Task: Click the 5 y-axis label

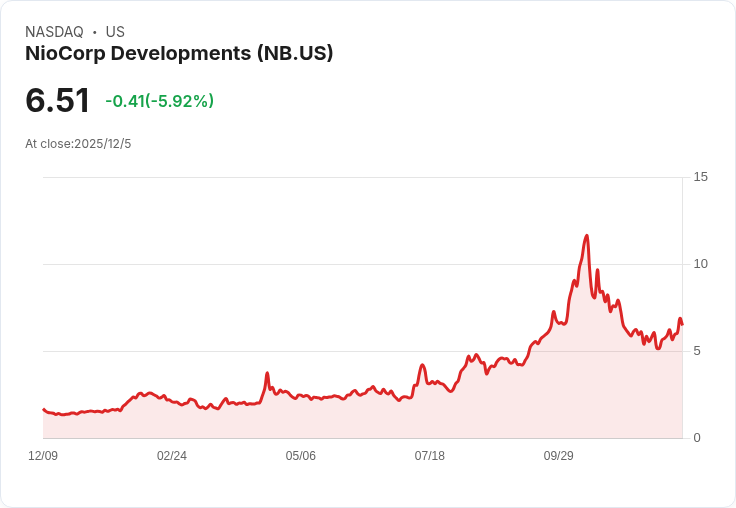Action: click(697, 351)
